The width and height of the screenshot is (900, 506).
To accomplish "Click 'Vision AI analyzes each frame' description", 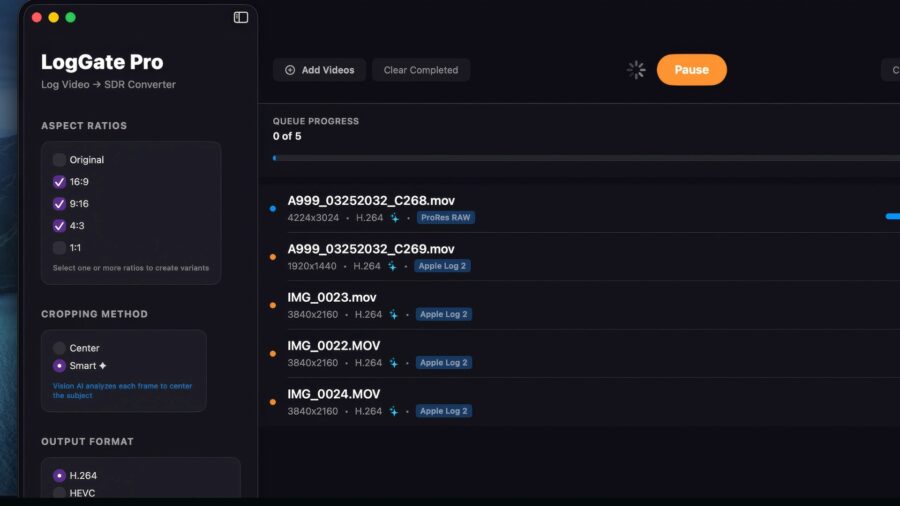I will pos(122,391).
